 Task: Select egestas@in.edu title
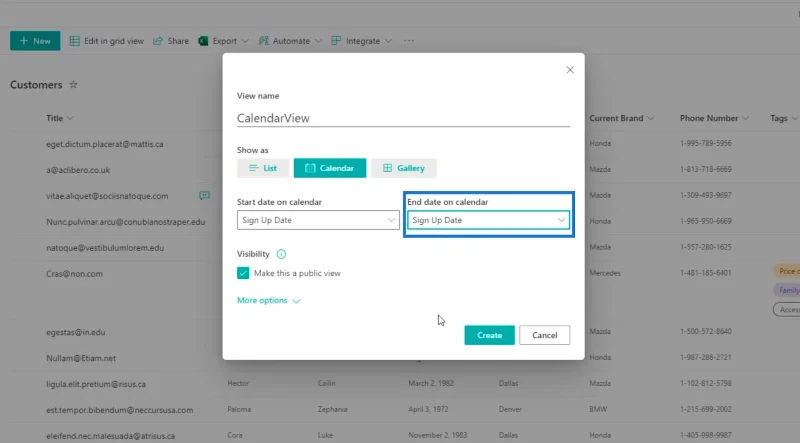[x=76, y=332]
